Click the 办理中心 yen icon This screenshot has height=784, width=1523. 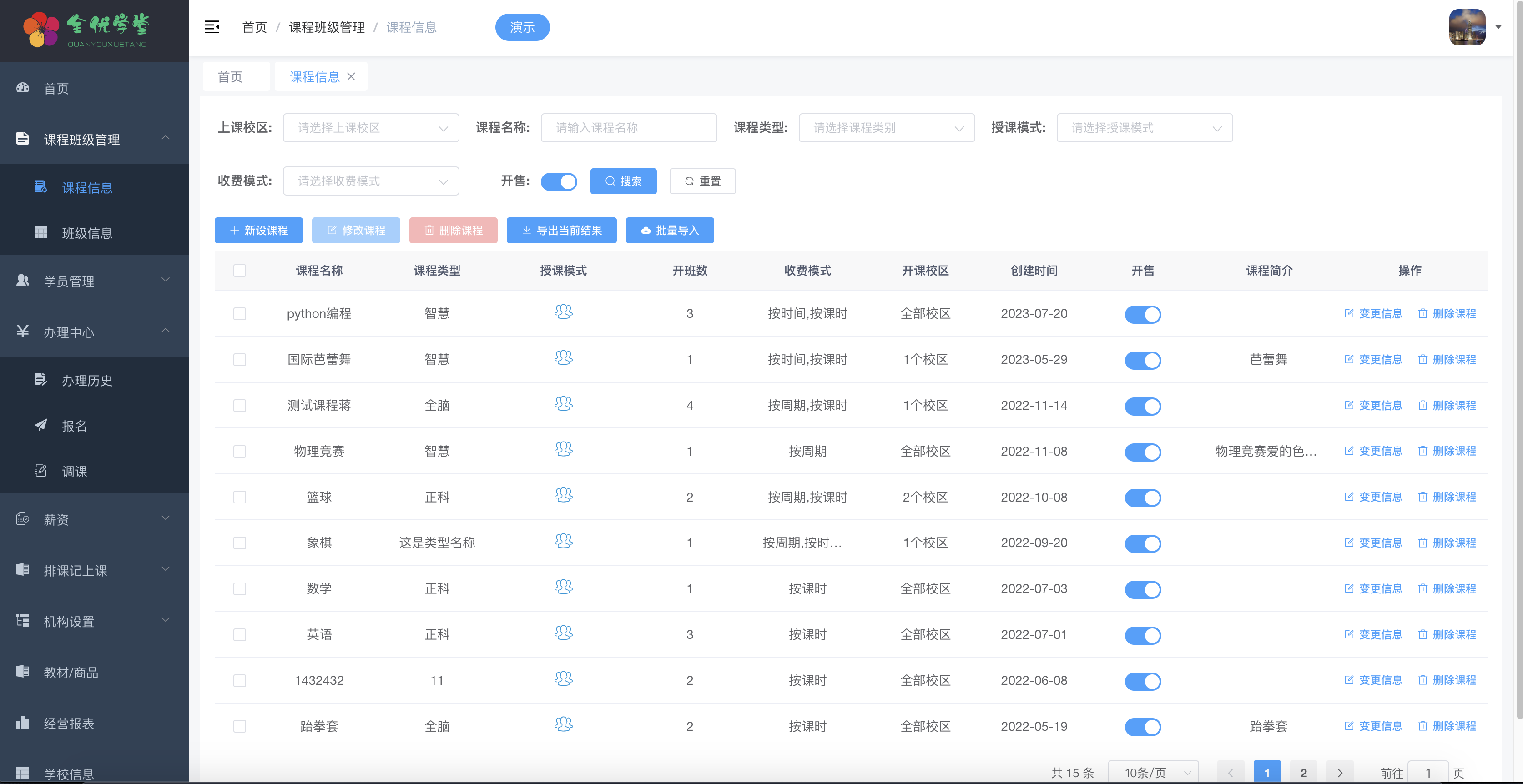click(23, 332)
